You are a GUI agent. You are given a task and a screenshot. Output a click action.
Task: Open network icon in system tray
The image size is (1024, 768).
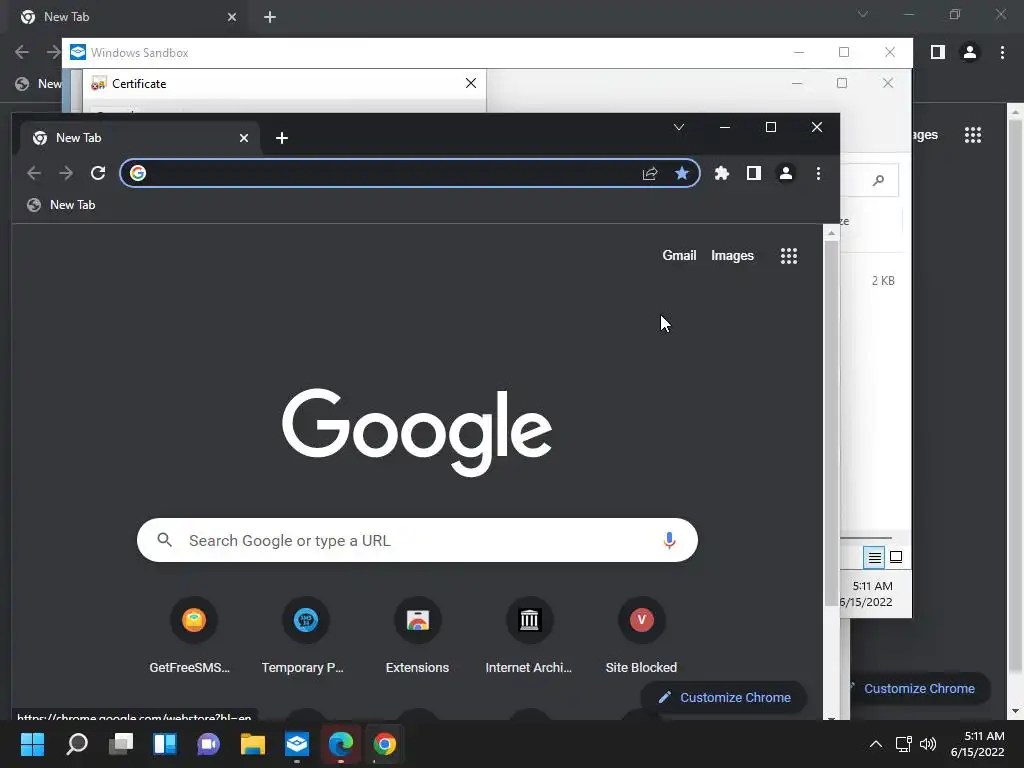pyautogui.click(x=903, y=744)
